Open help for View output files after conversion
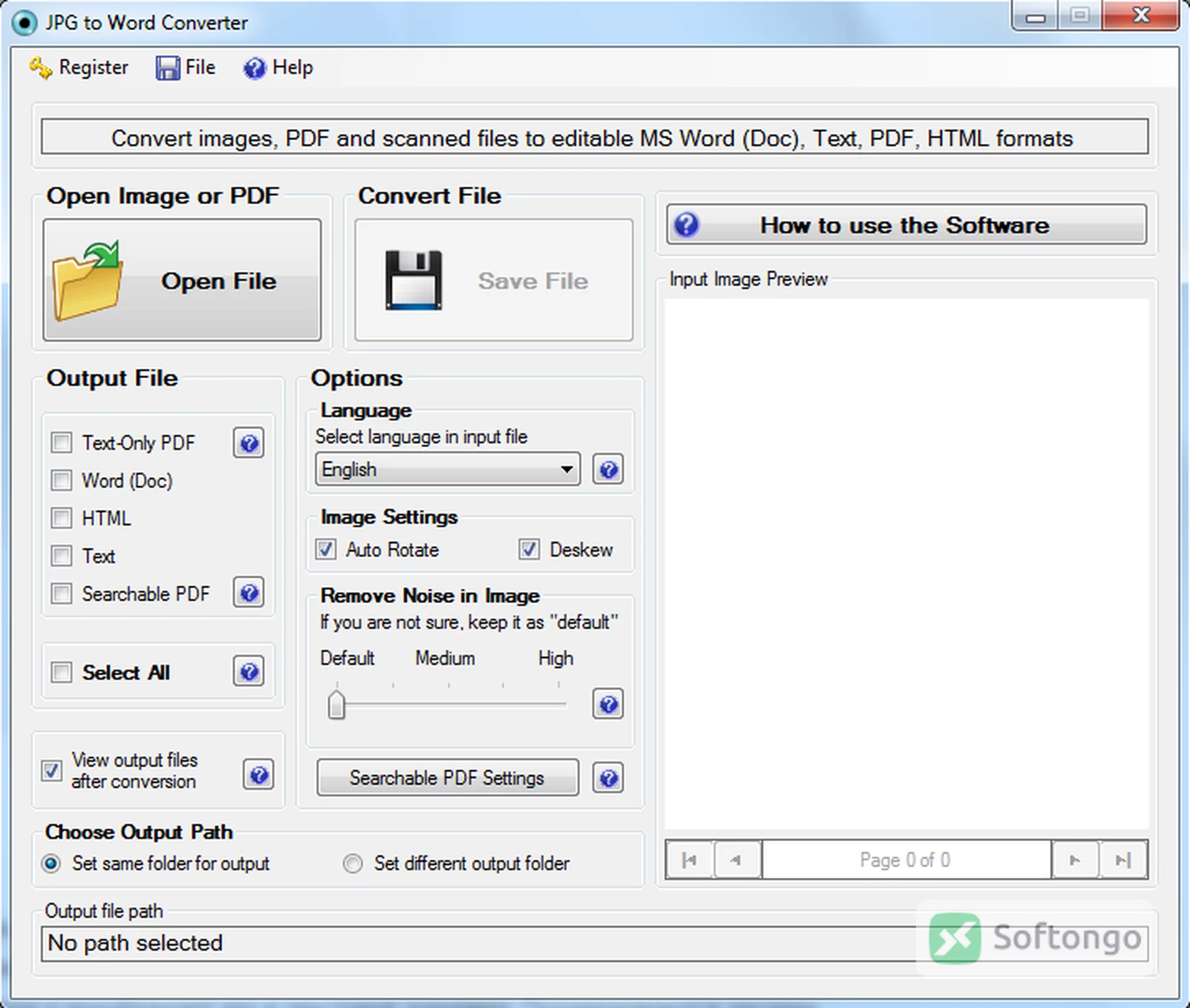 [x=258, y=774]
